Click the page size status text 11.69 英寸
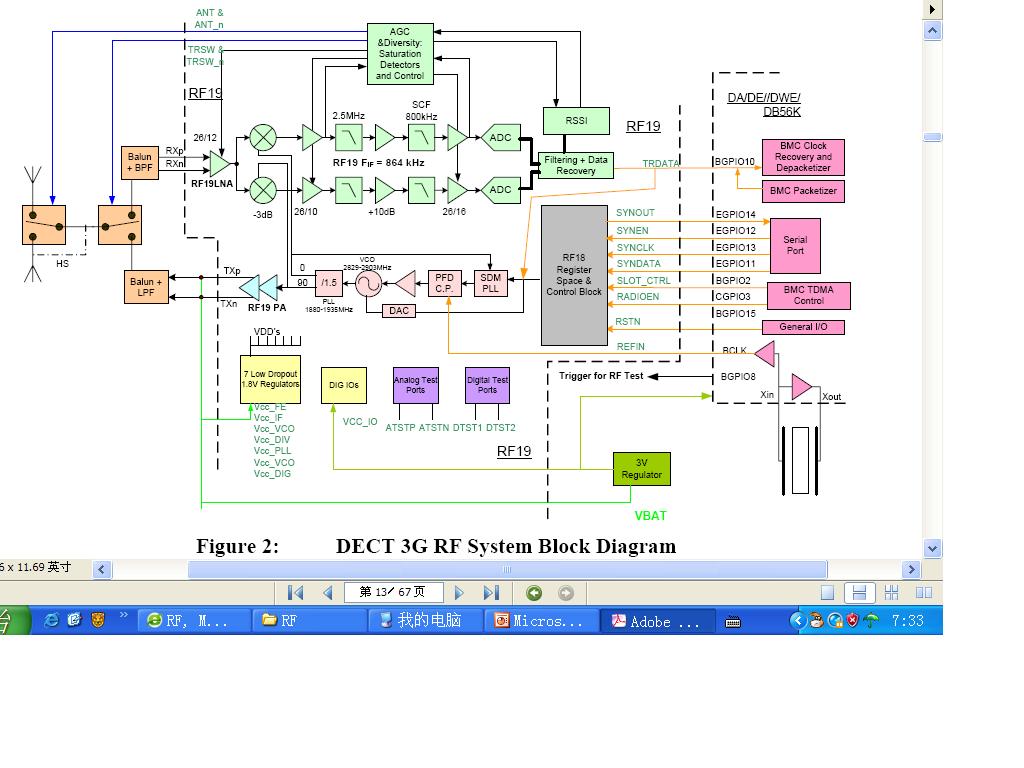The height and width of the screenshot is (768, 1024). [44, 567]
